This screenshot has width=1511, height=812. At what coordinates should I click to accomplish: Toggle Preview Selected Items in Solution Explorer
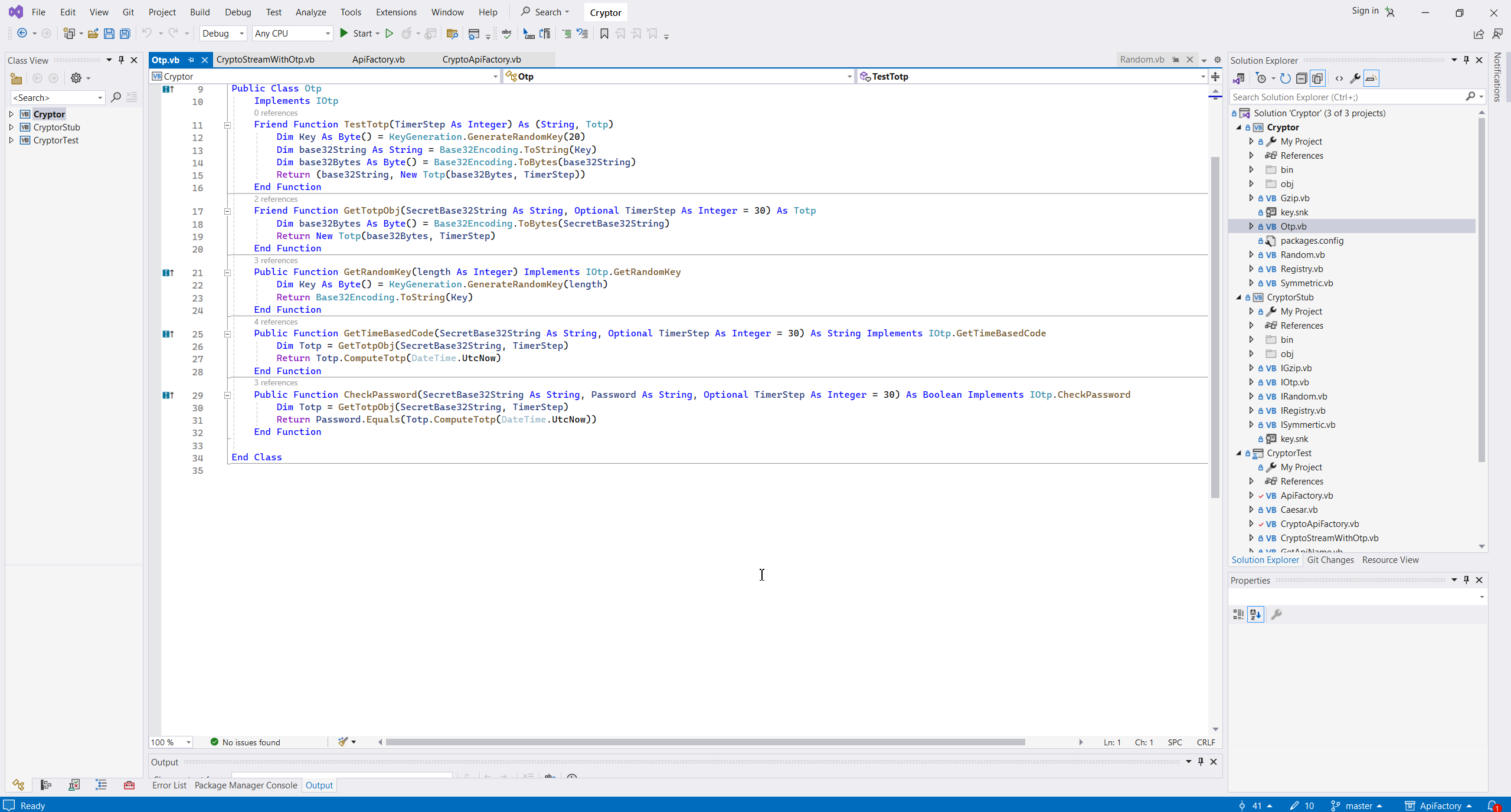click(x=1371, y=78)
